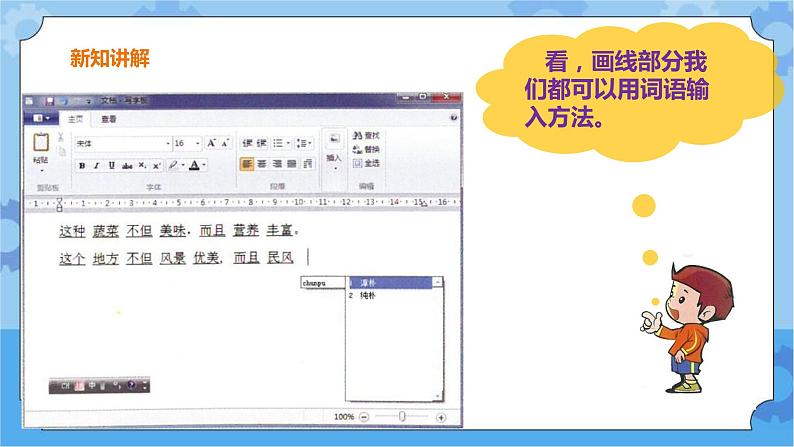Center-align the paragraph text
Screen dimensions: 794x447
[261, 164]
